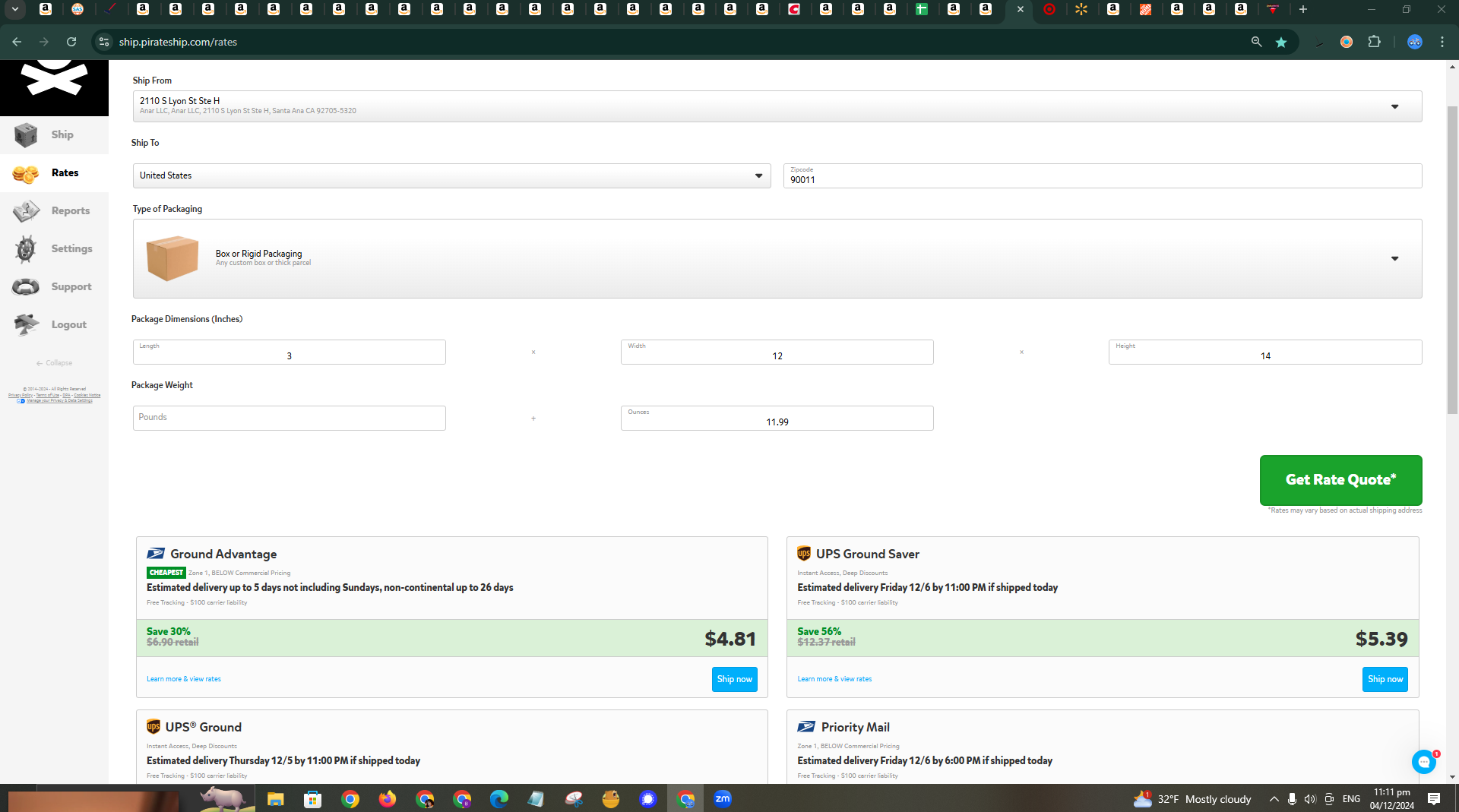Open the orange circular extension icon
The height and width of the screenshot is (812, 1459).
pyautogui.click(x=1347, y=42)
